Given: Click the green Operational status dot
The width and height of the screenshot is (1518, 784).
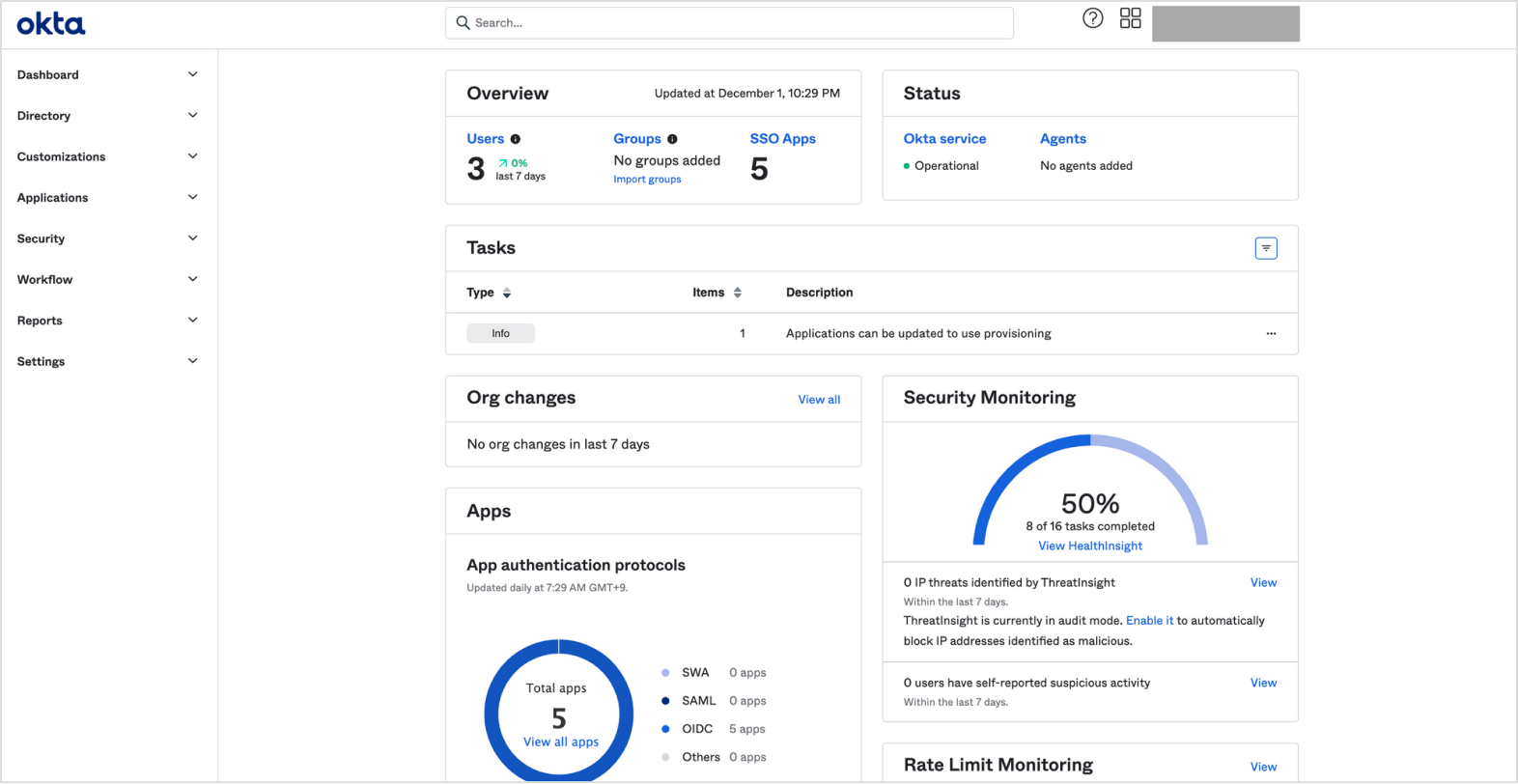Looking at the screenshot, I should (906, 166).
